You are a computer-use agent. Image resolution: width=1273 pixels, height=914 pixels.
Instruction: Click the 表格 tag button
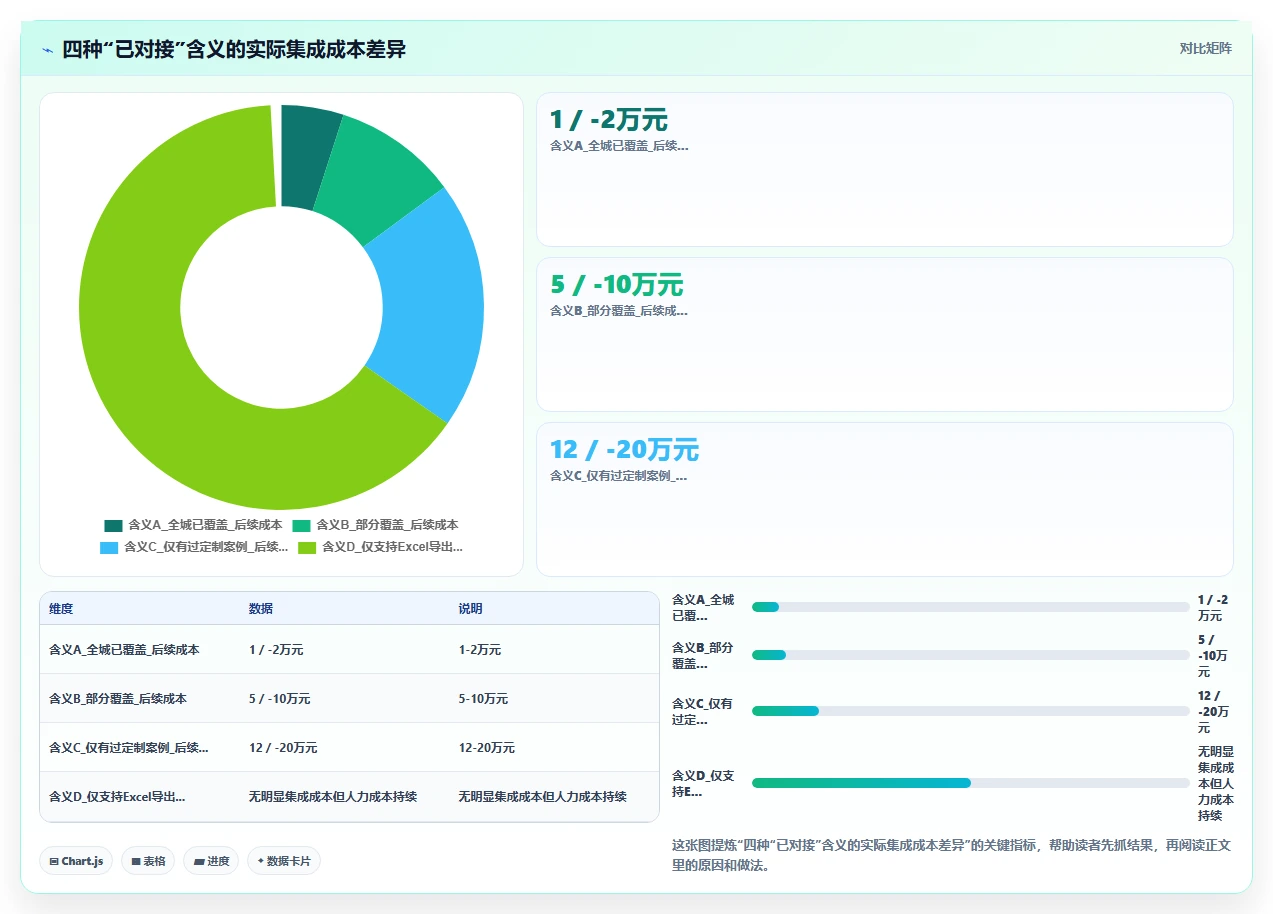pos(148,861)
